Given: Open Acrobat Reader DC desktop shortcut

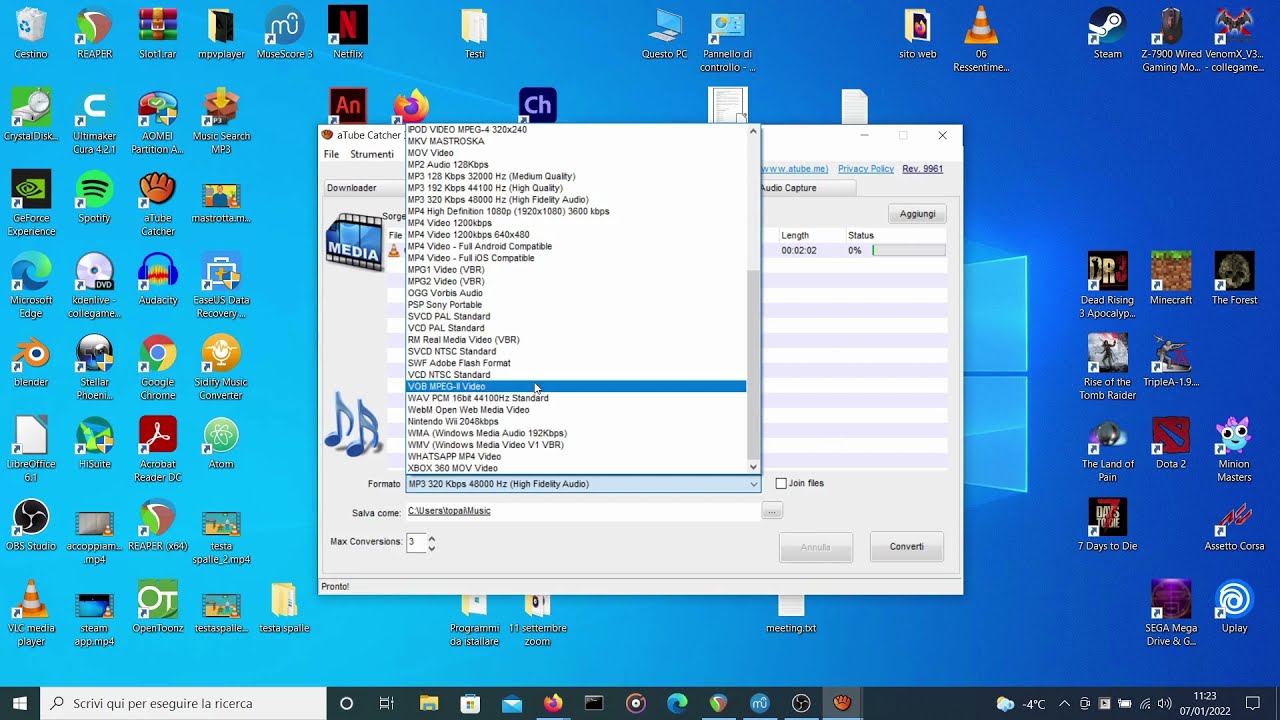Looking at the screenshot, I should pos(158,450).
